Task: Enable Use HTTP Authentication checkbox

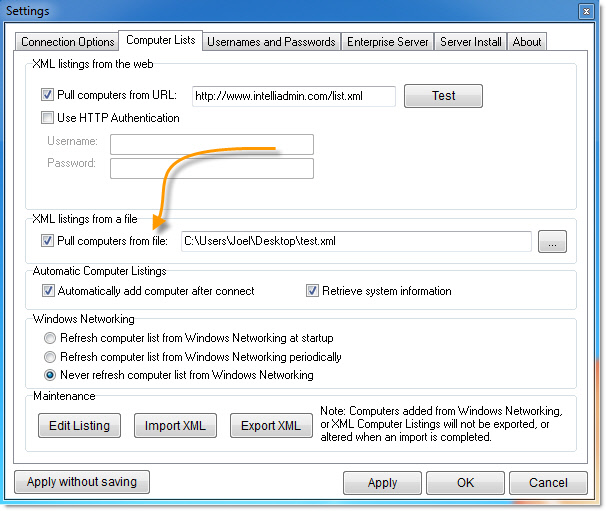Action: pyautogui.click(x=47, y=118)
